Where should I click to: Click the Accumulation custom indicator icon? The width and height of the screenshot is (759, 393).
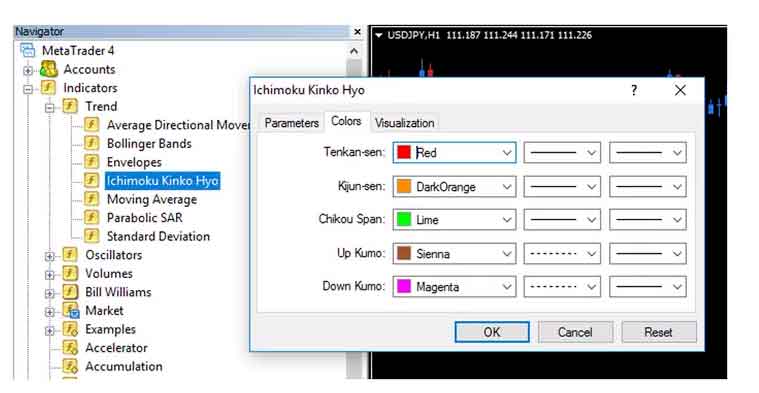tap(70, 366)
